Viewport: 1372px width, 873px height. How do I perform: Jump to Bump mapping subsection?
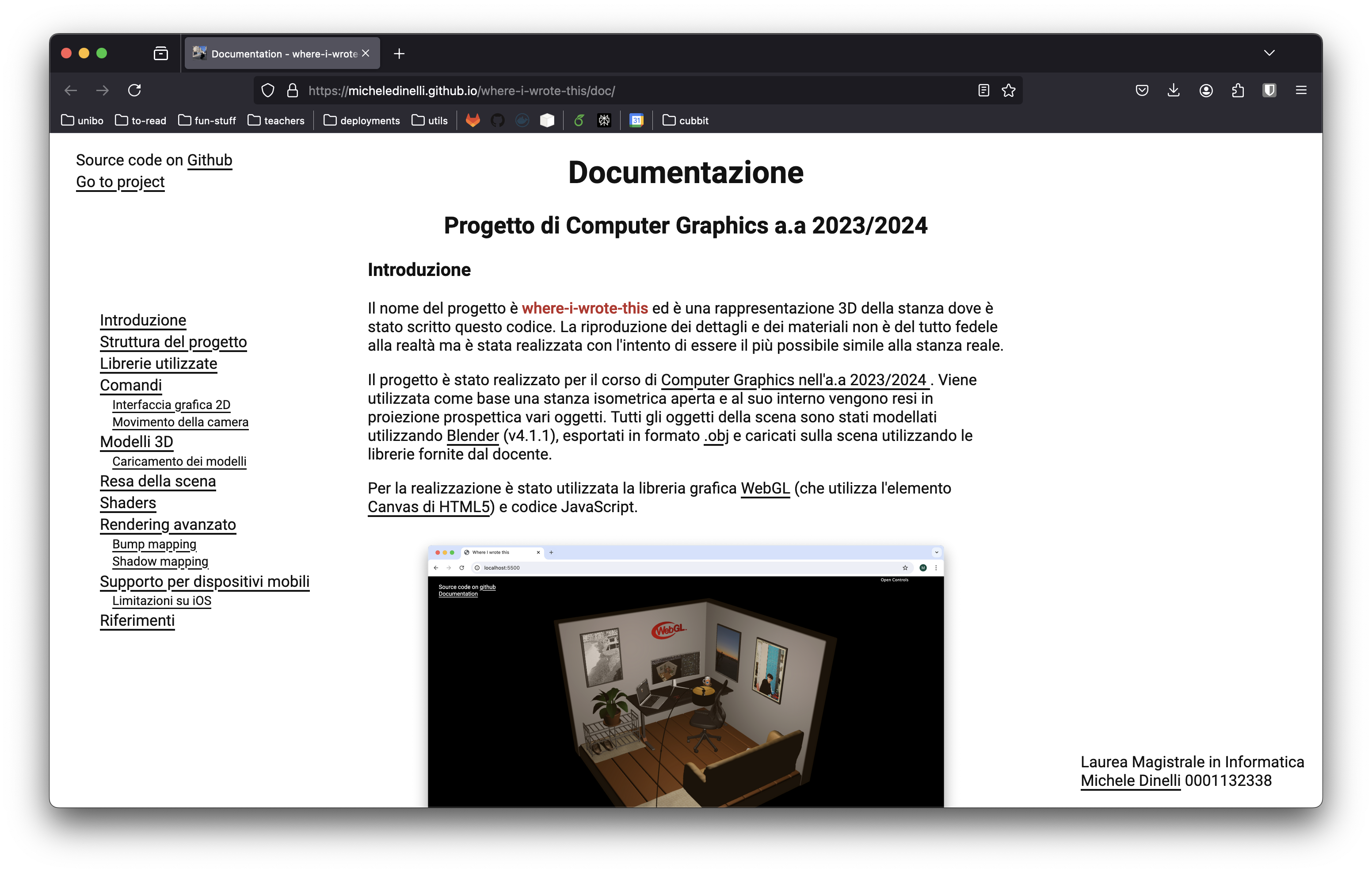(x=154, y=544)
